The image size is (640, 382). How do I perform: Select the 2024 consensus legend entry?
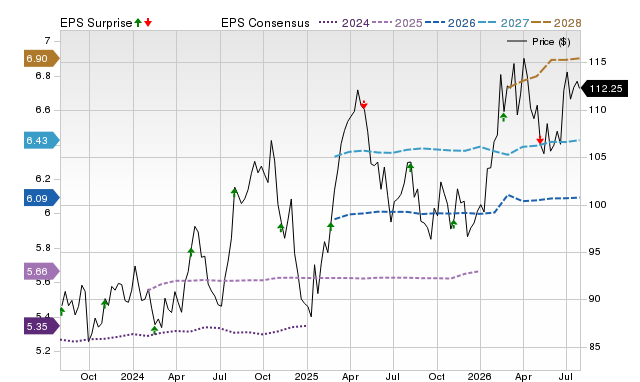click(x=344, y=23)
